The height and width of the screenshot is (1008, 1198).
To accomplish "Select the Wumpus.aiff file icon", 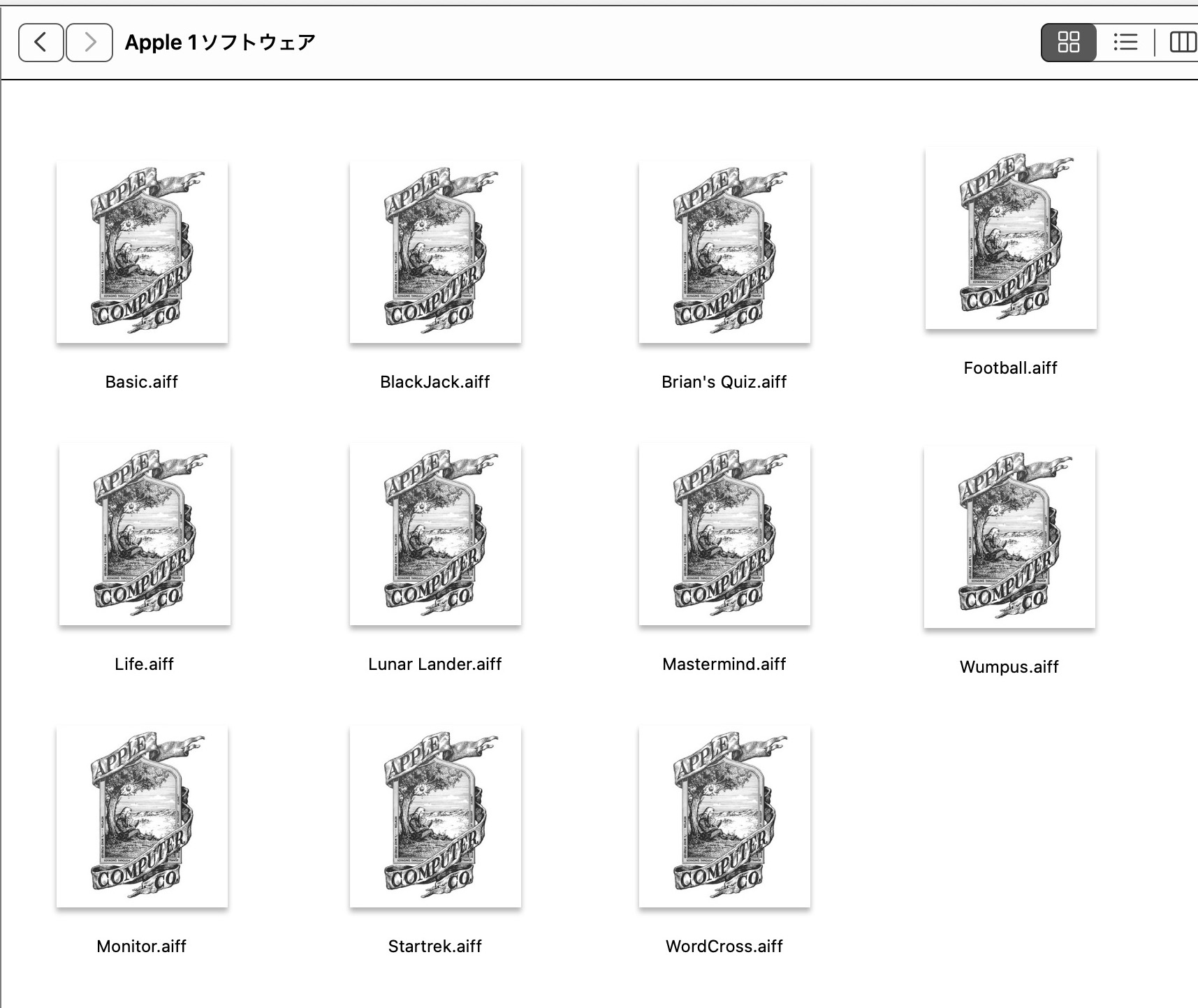I will (1009, 536).
